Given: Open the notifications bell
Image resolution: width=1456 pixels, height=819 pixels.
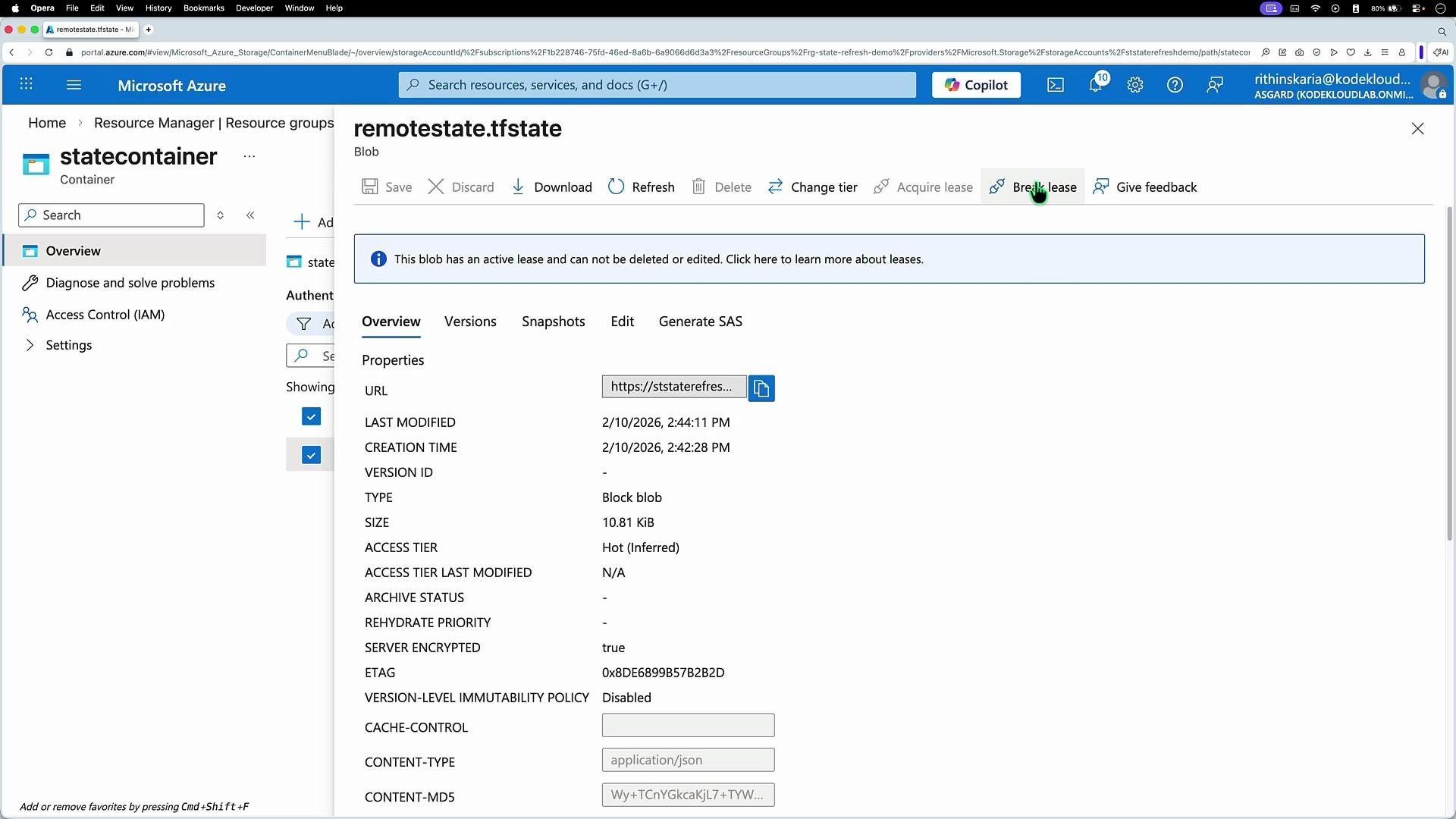Looking at the screenshot, I should 1097,84.
